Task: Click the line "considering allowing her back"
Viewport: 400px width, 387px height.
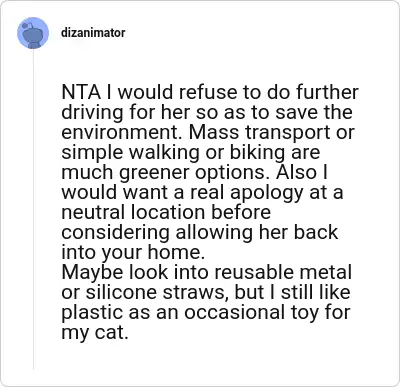Action: 200,232
